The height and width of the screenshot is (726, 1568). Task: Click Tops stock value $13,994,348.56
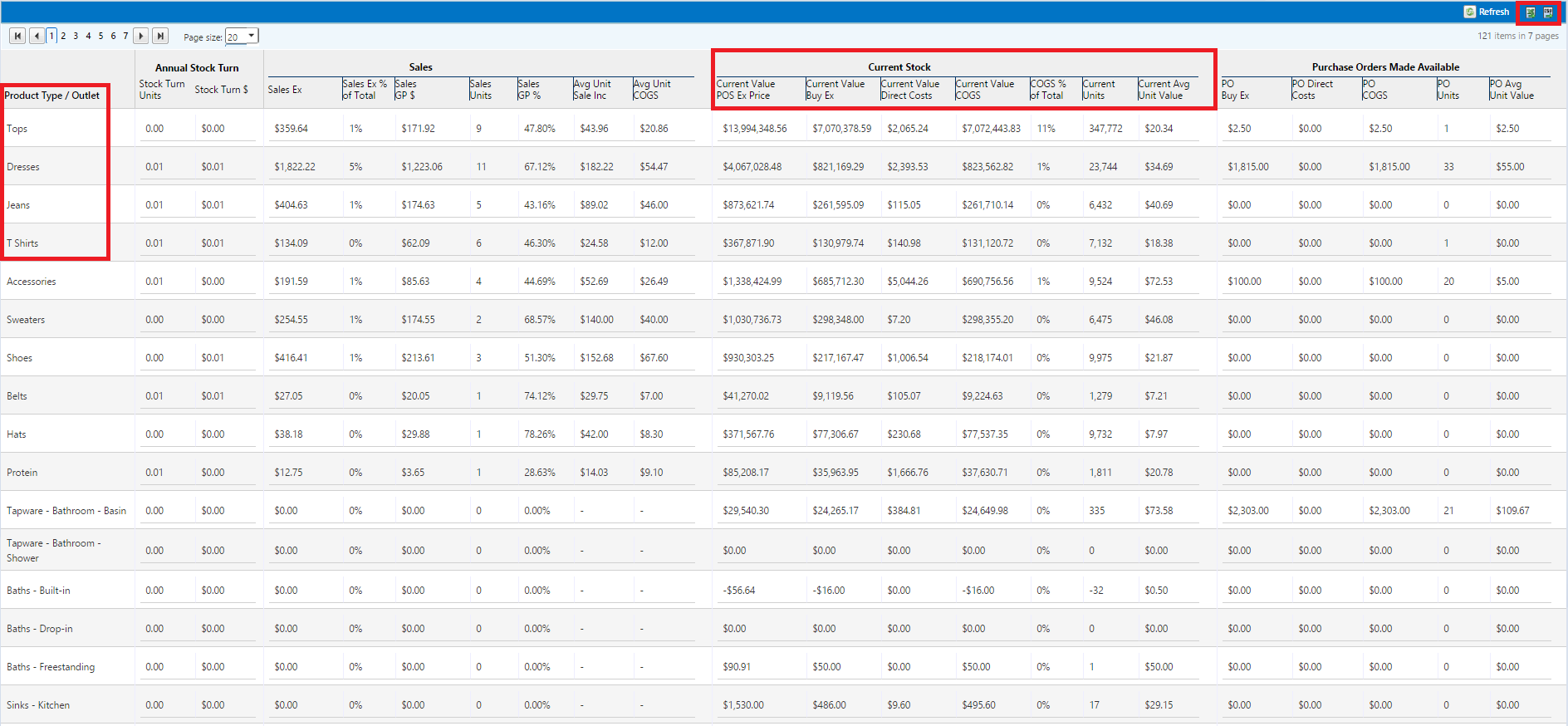click(x=755, y=129)
